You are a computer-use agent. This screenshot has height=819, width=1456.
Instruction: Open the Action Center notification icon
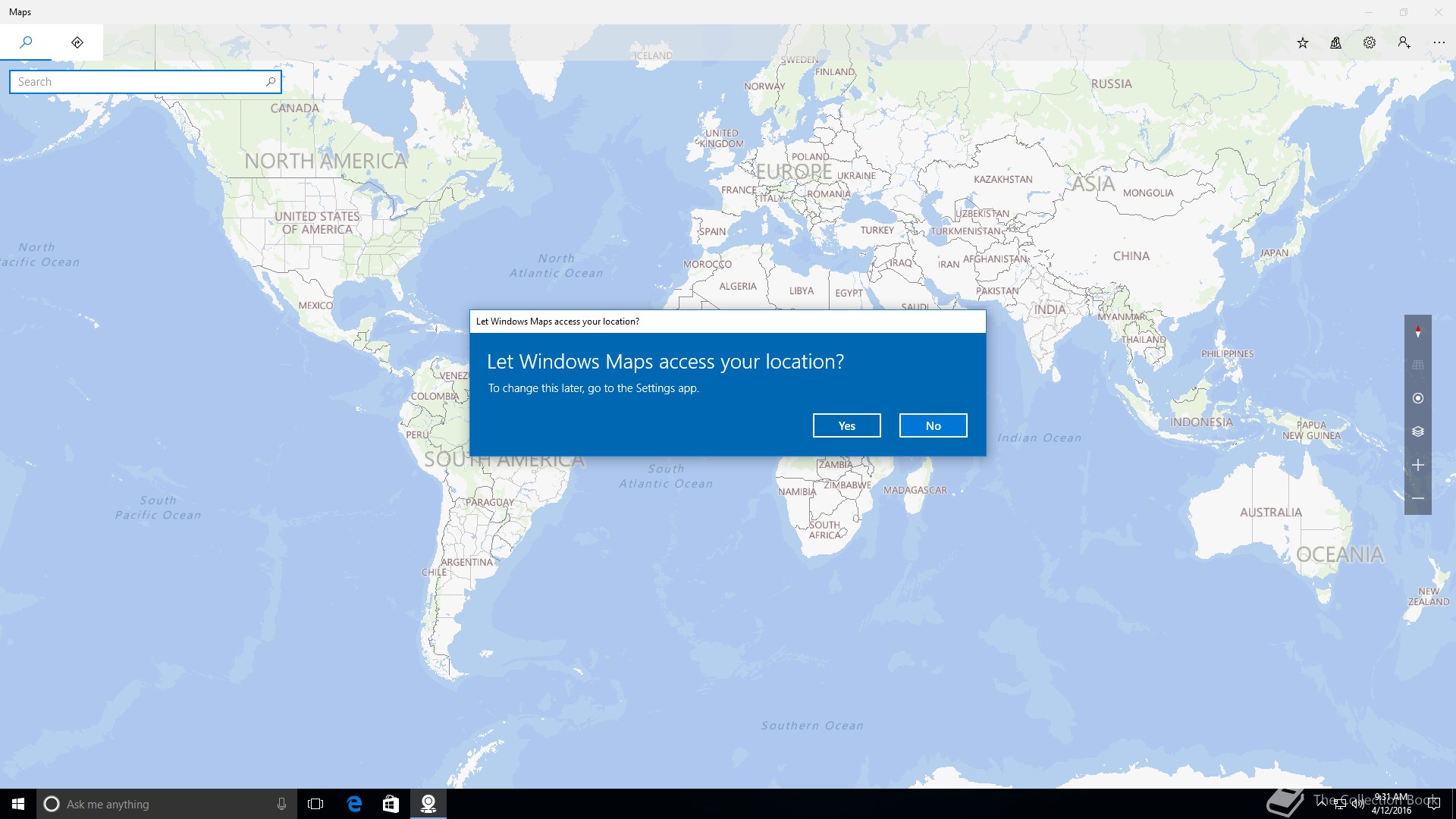(1433, 804)
